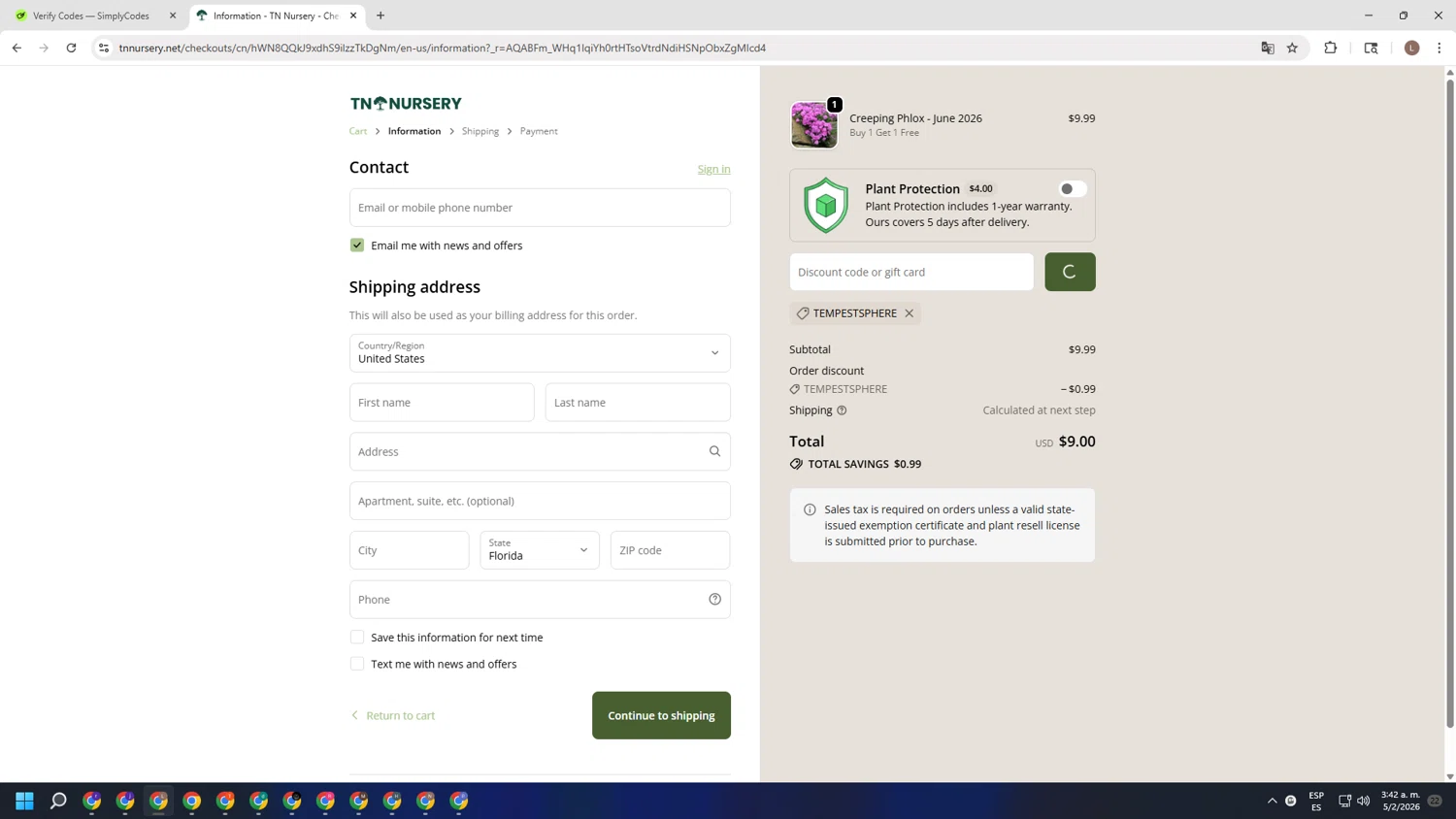
Task: Open the State dropdown showing Florida
Action: (x=540, y=550)
